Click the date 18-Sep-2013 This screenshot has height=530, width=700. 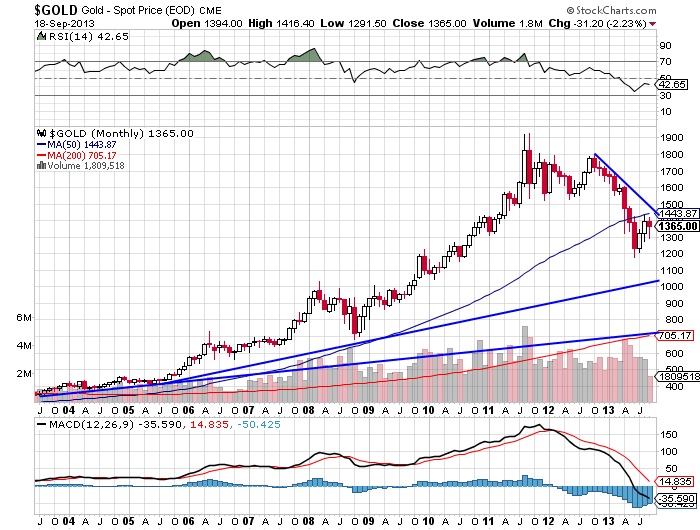click(x=65, y=23)
